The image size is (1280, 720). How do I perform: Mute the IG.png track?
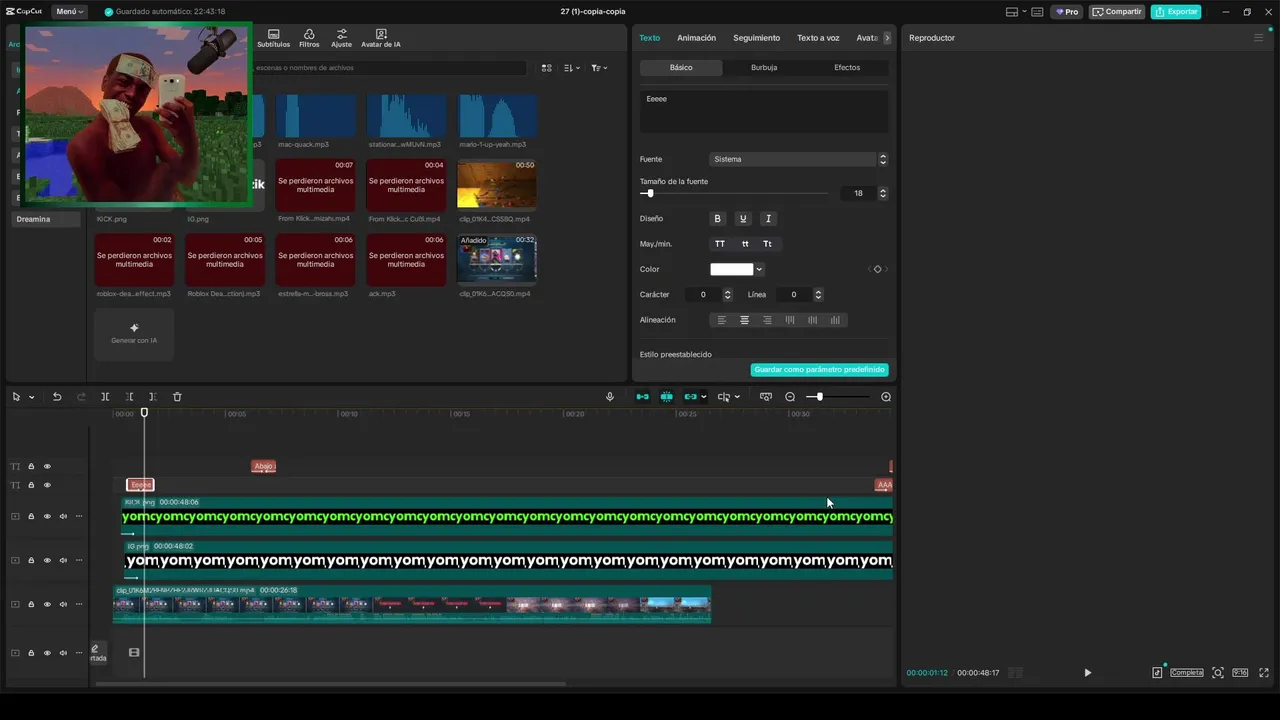pos(63,560)
